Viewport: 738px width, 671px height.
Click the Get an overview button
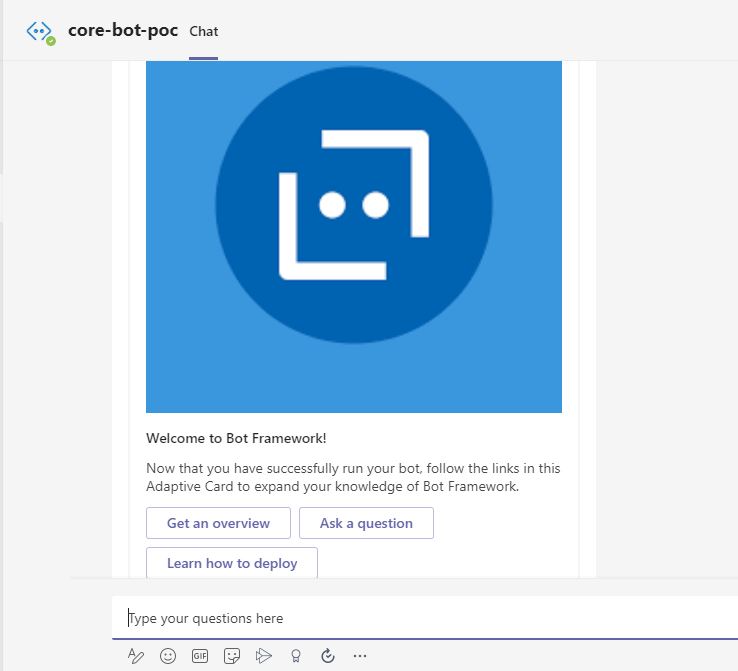pyautogui.click(x=218, y=523)
